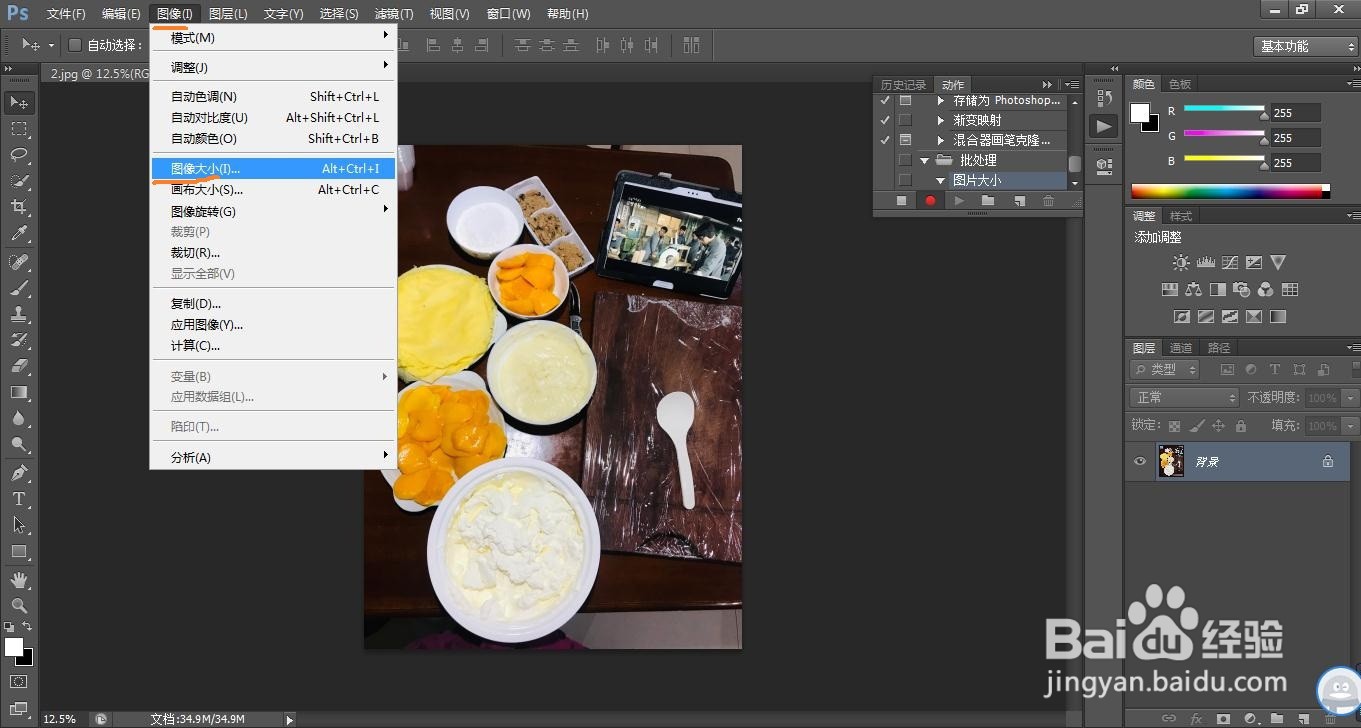The width and height of the screenshot is (1361, 728).
Task: Switch to the 色板 tab
Action: click(1180, 85)
